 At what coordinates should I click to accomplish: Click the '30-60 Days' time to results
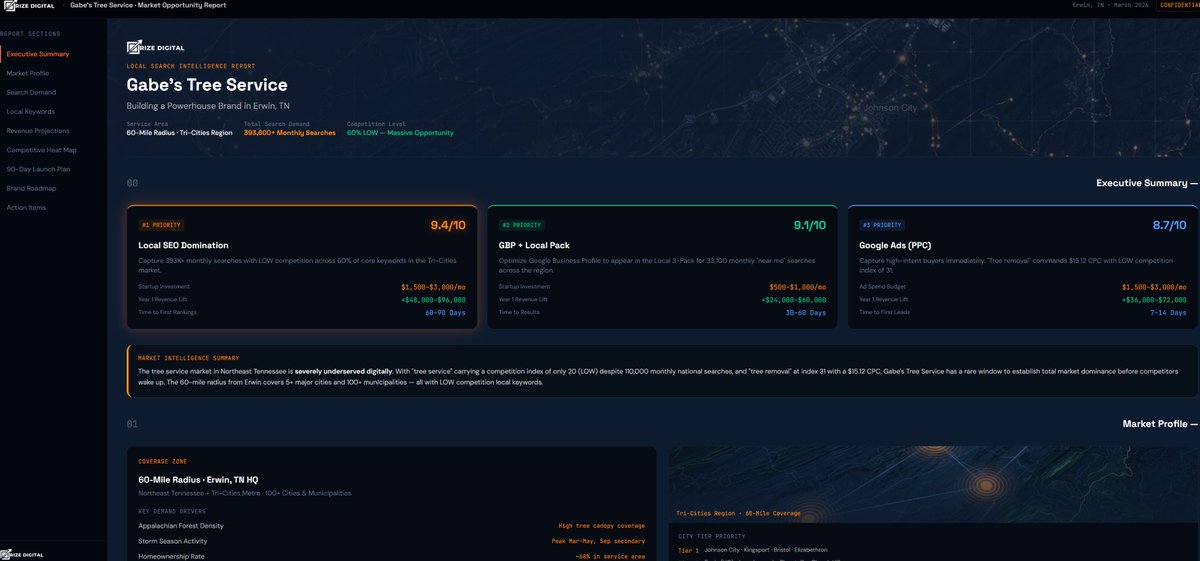[806, 313]
